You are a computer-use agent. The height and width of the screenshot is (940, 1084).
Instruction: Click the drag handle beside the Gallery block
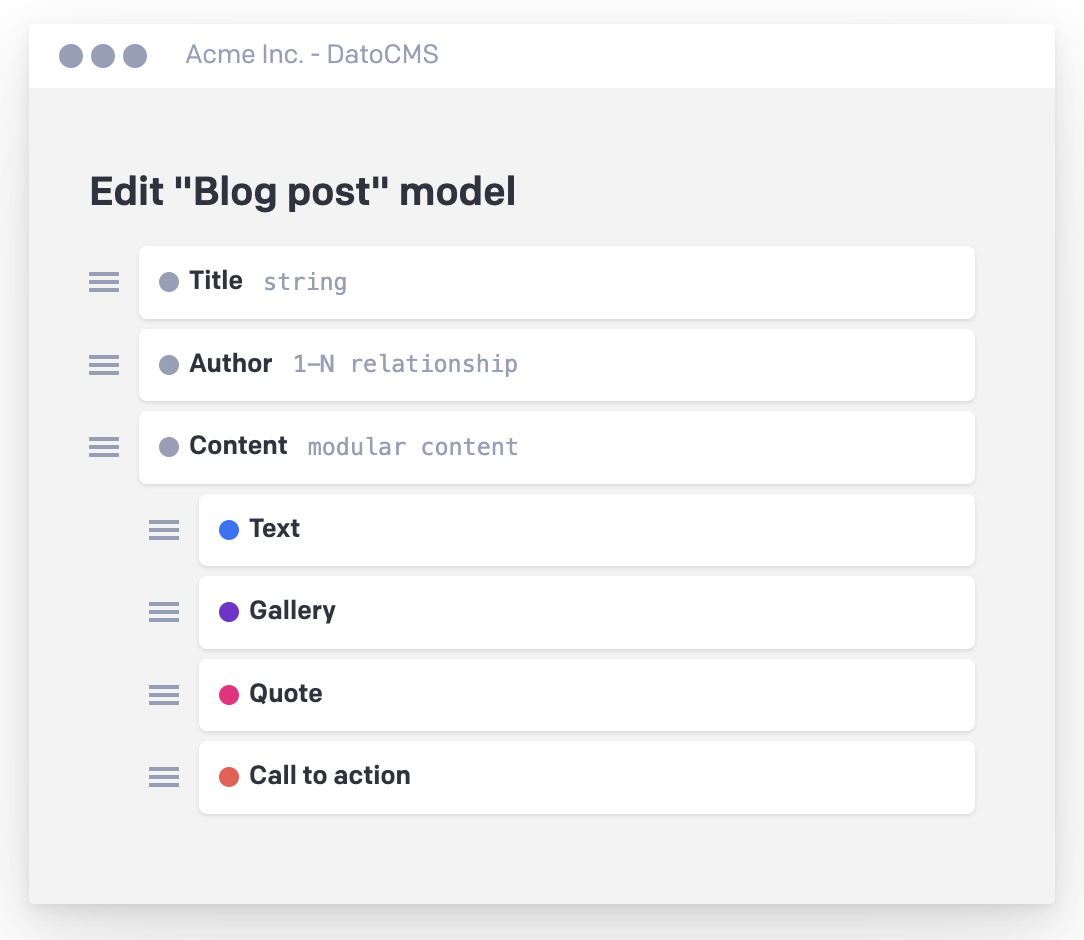[x=164, y=612]
